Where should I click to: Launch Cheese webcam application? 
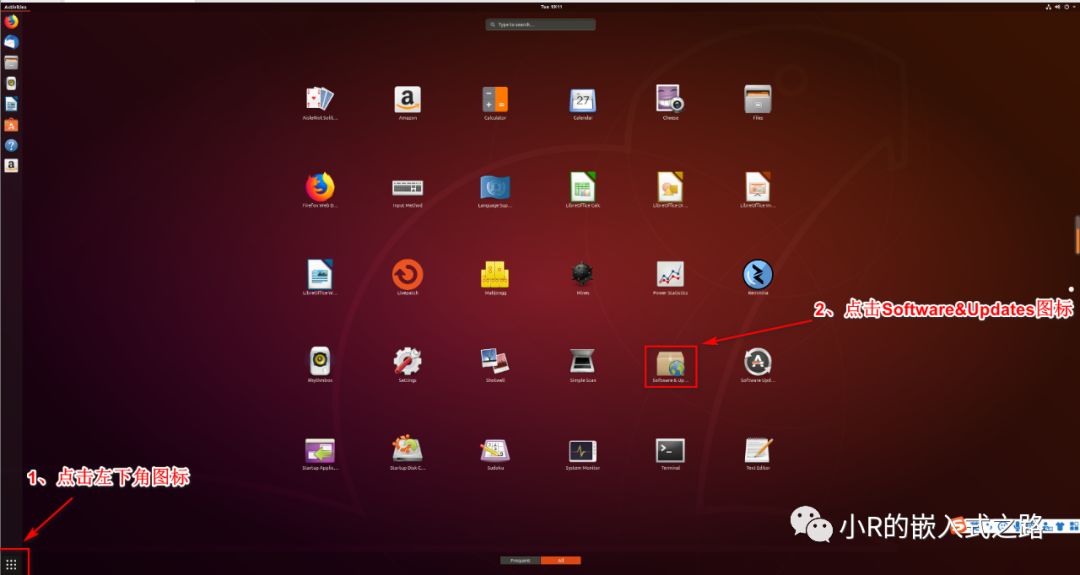pyautogui.click(x=670, y=100)
